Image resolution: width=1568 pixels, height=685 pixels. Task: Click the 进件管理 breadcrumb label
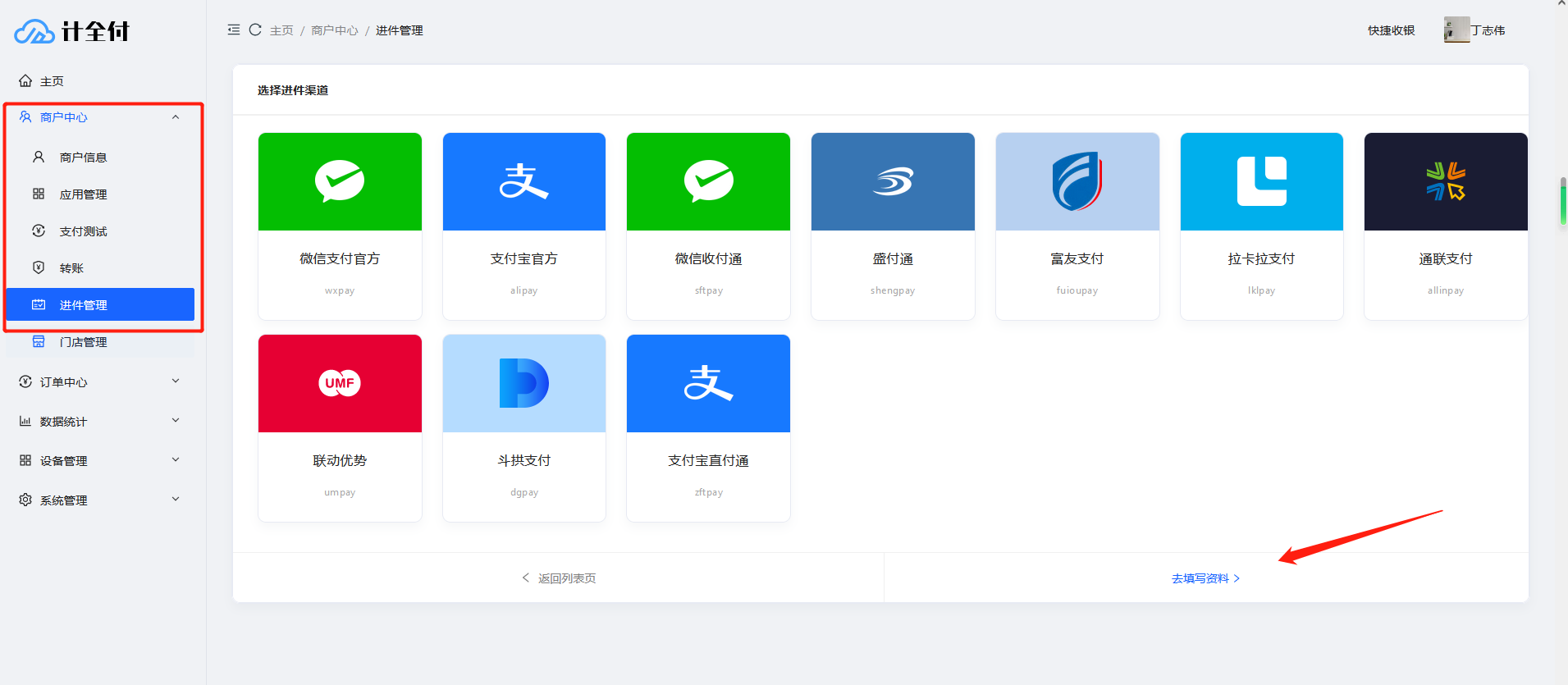coord(400,30)
